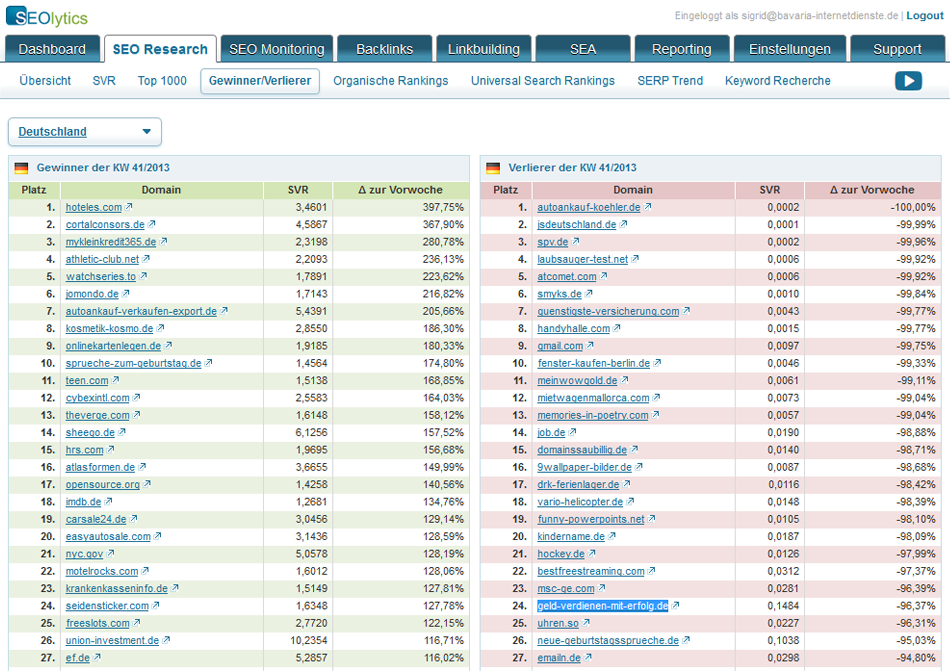This screenshot has width=950, height=671.
Task: Click the Verlierer der KW 41/2013 heading
Action: click(573, 168)
